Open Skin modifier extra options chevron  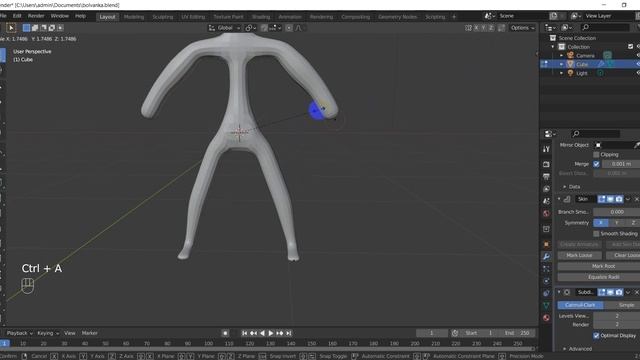[x=628, y=199]
